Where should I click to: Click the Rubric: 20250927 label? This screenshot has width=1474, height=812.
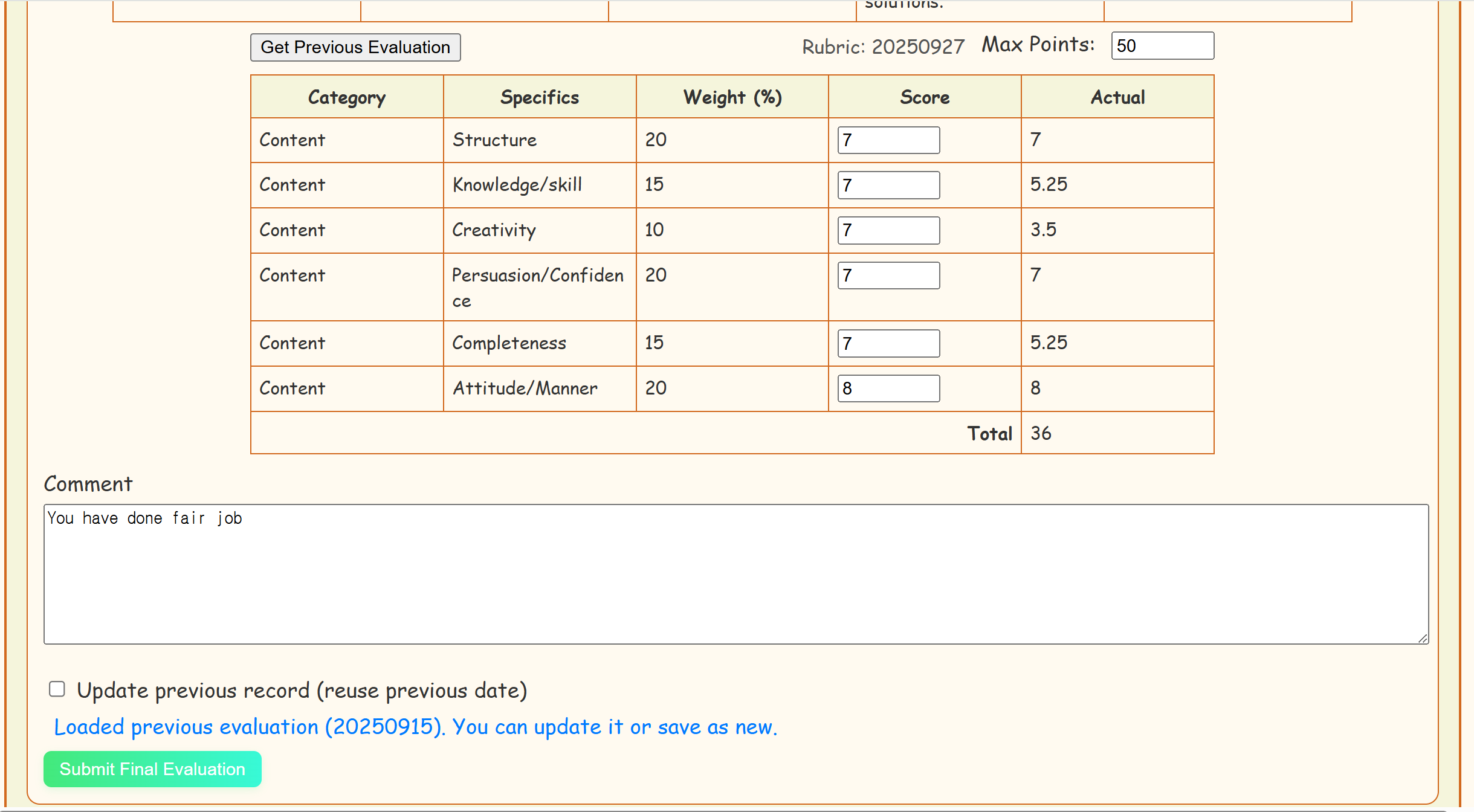(x=882, y=47)
